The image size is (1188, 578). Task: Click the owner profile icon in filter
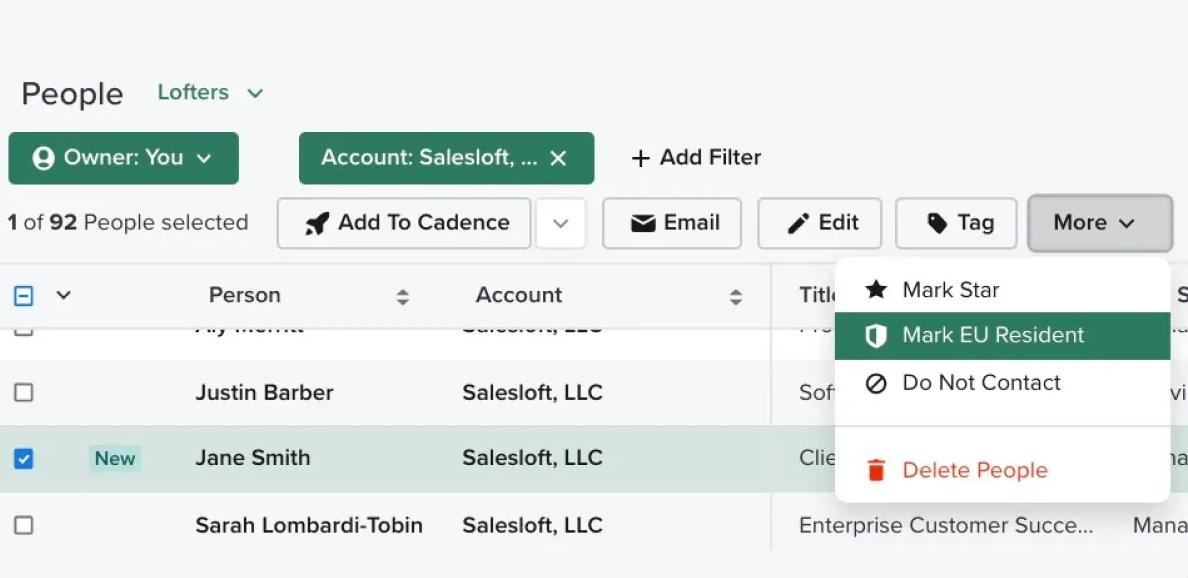tap(43, 158)
